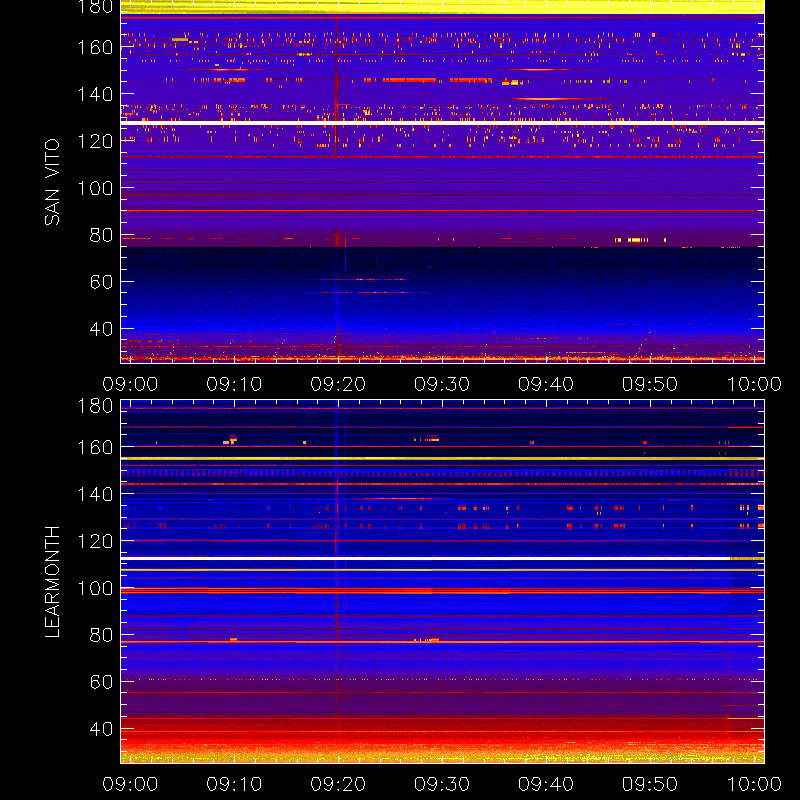This screenshot has height=800, width=800.
Task: Pick the 40 frequency tick on San Vito axis
Action: 101,329
